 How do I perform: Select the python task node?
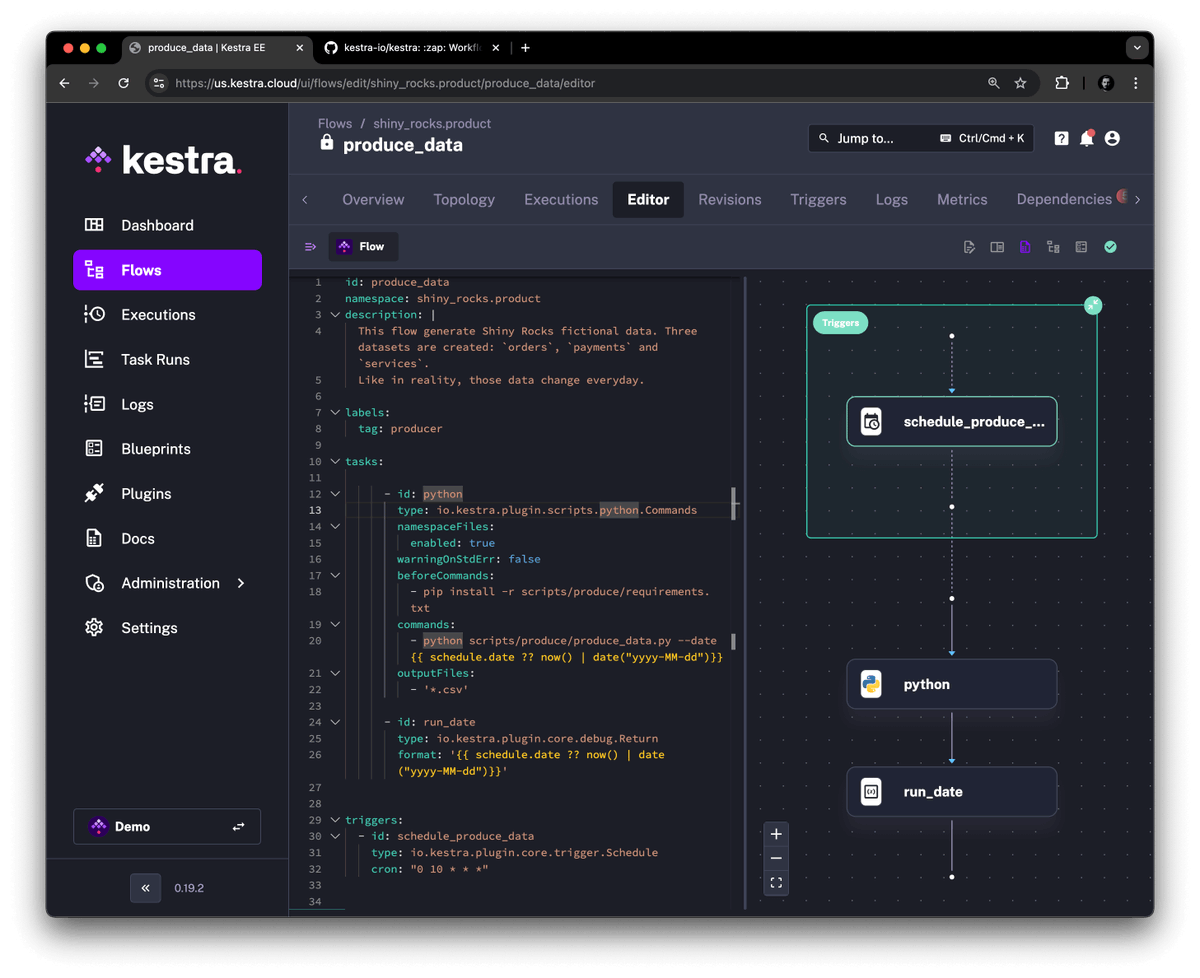coord(952,684)
